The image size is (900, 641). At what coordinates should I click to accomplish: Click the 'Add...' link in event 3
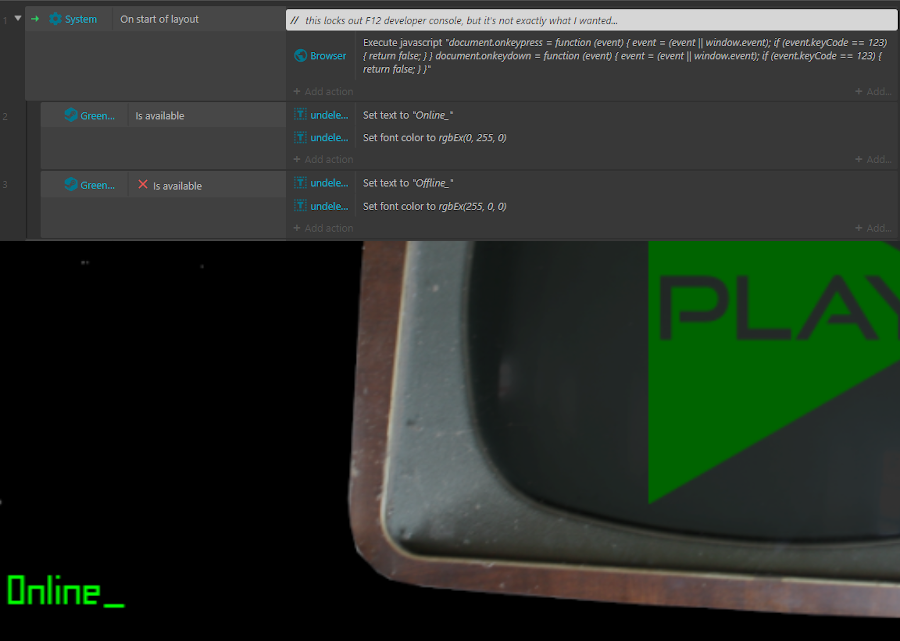point(873,228)
